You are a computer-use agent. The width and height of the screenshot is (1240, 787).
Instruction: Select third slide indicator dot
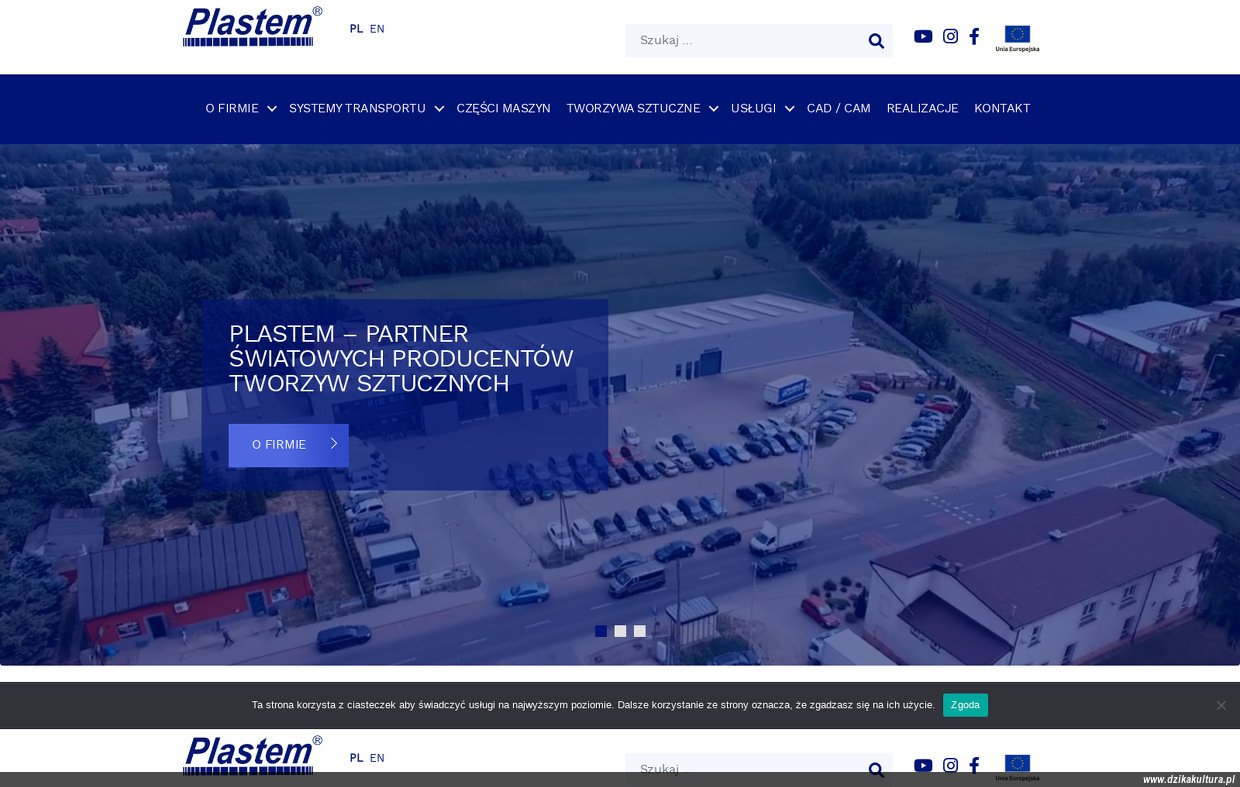tap(640, 631)
